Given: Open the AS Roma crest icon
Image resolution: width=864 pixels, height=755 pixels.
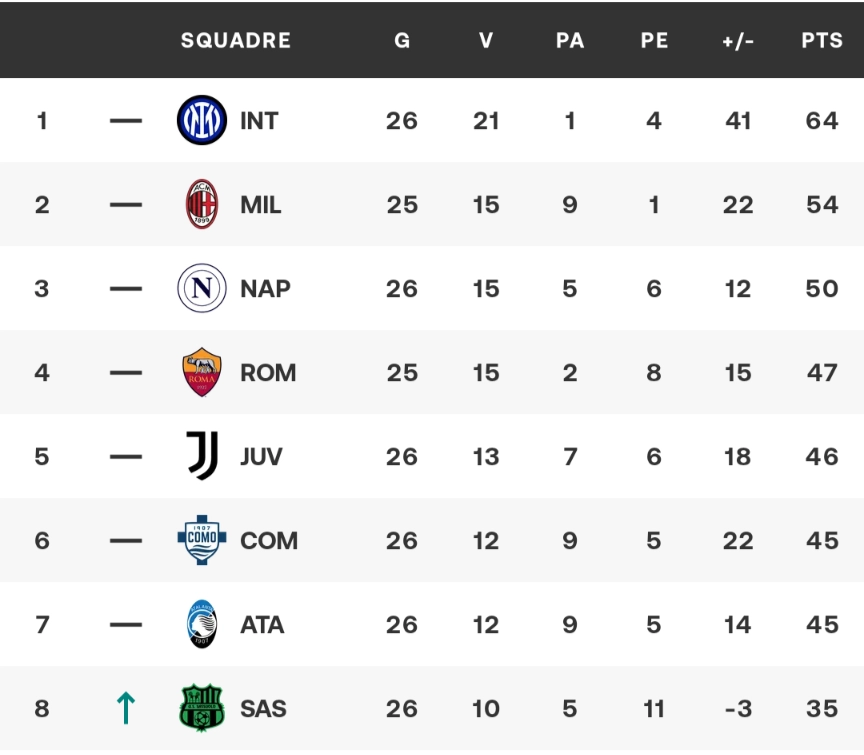Looking at the screenshot, I should click(x=202, y=373).
